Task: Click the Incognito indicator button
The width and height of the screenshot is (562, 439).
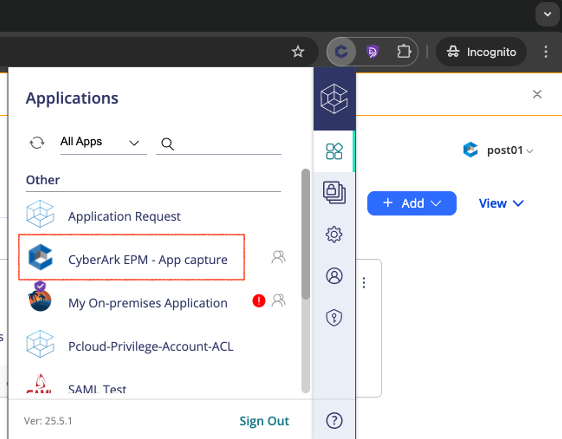Action: (481, 52)
